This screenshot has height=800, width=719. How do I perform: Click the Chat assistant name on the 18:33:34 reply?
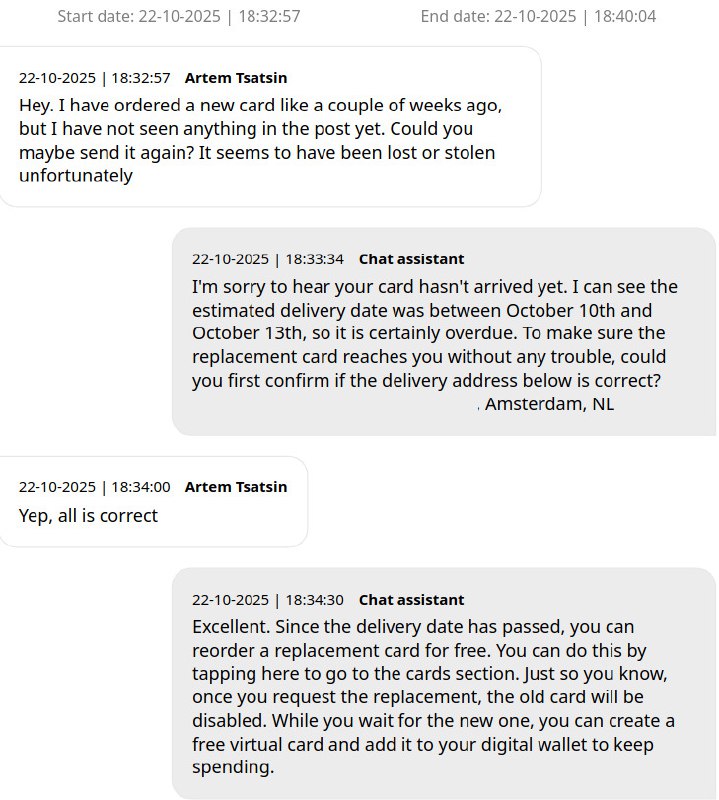(x=411, y=259)
